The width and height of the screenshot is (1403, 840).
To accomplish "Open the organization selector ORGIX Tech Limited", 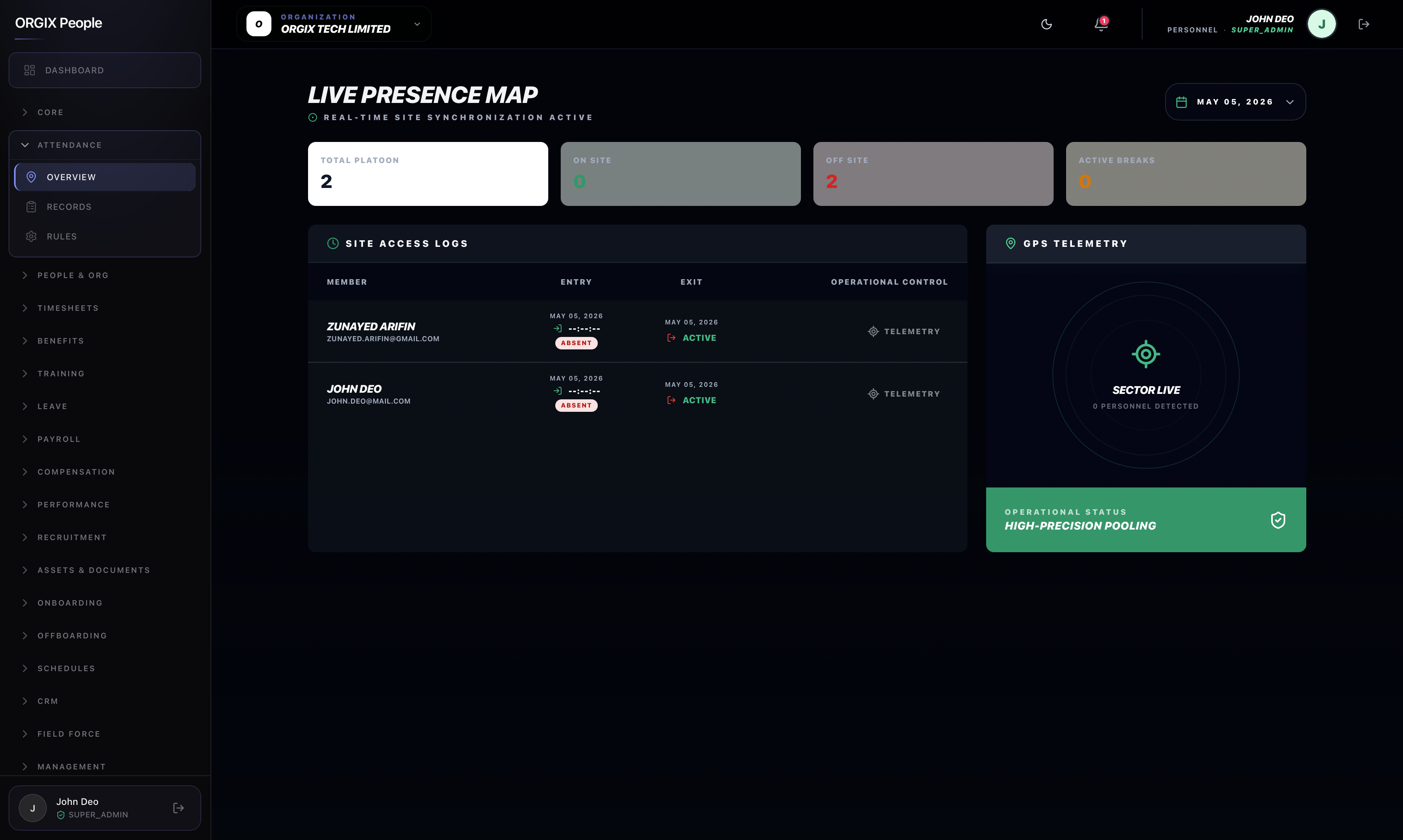I will (334, 24).
